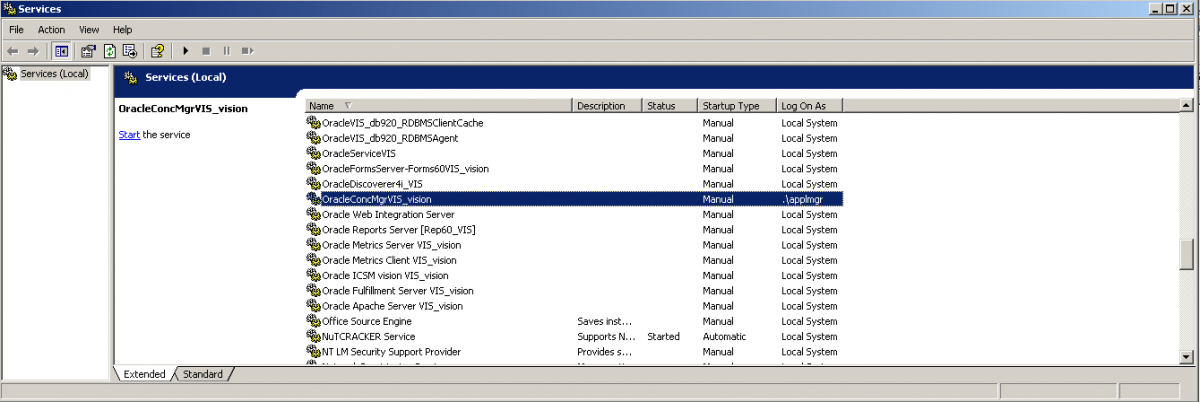
Task: Open the Help toolbar icon
Action: point(157,50)
